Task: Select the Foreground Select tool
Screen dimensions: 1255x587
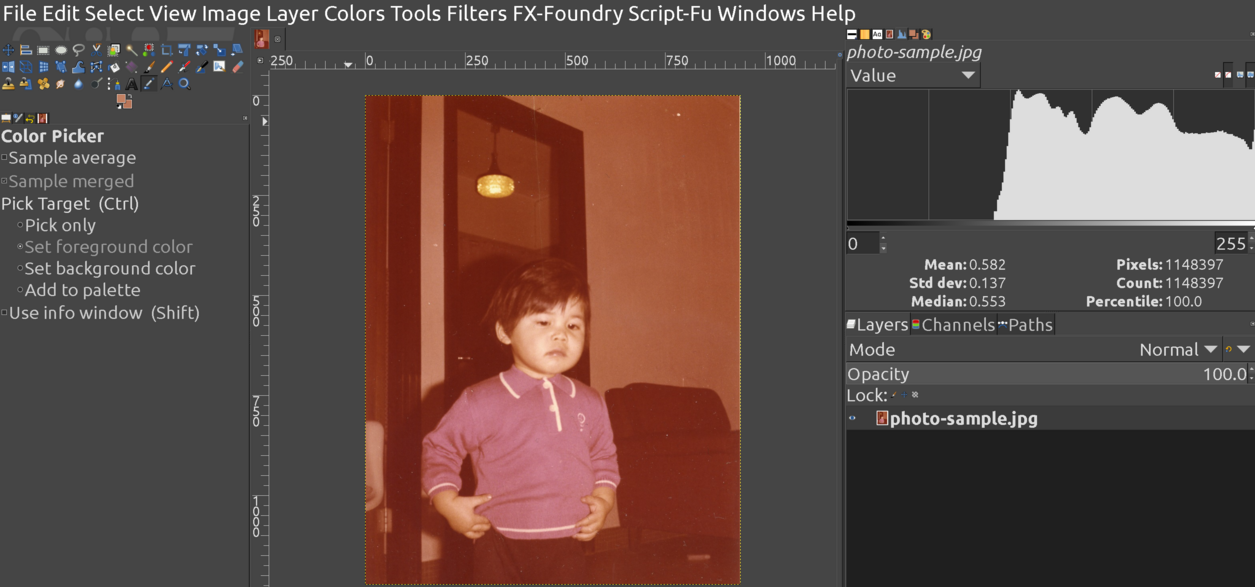Action: tap(114, 50)
